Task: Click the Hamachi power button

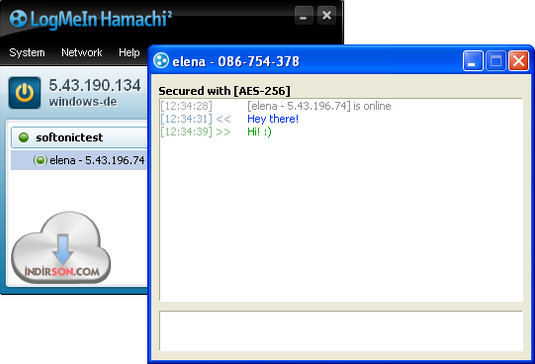Action: pos(25,93)
